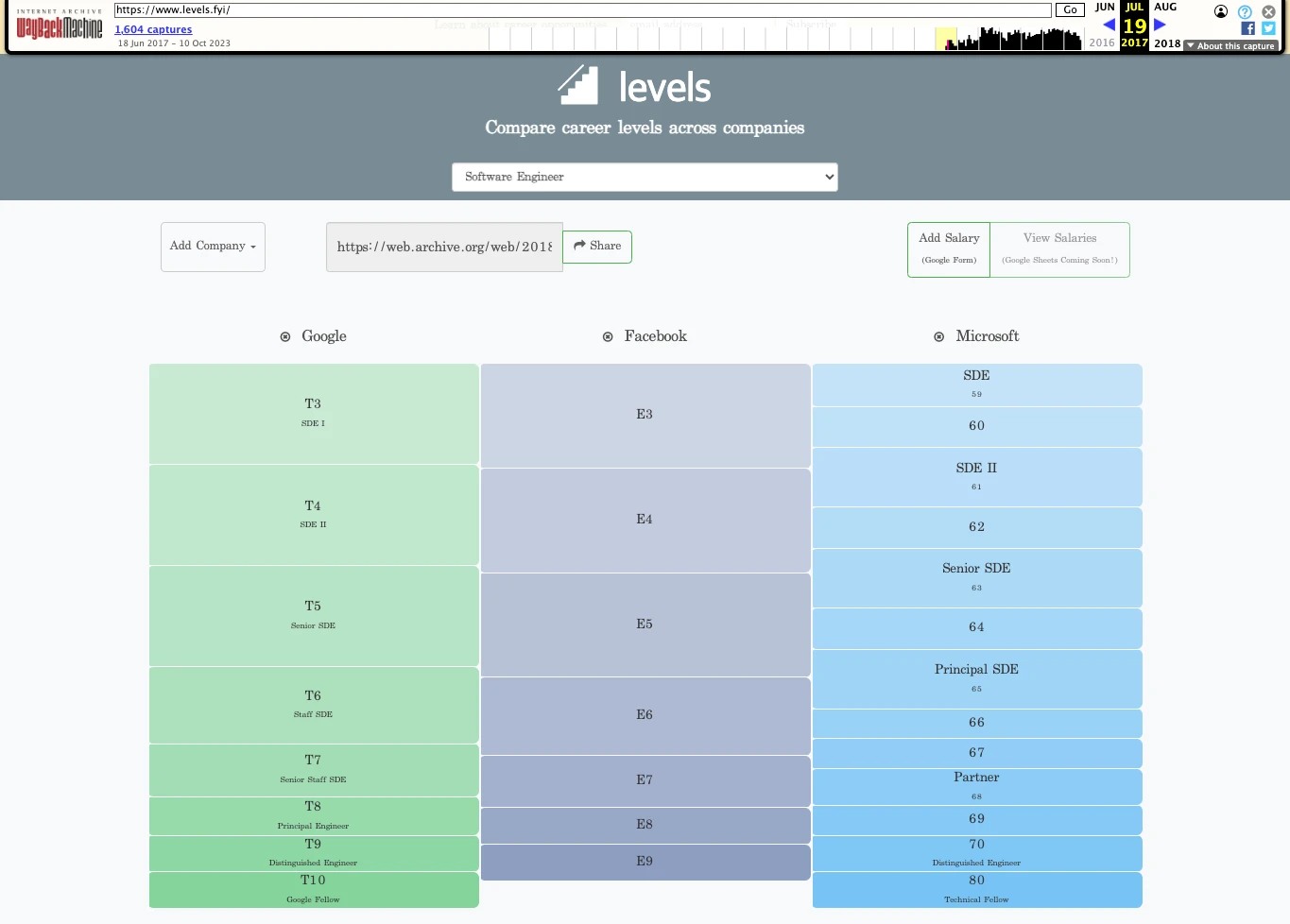Click the Wayback Machine logo

click(60, 26)
